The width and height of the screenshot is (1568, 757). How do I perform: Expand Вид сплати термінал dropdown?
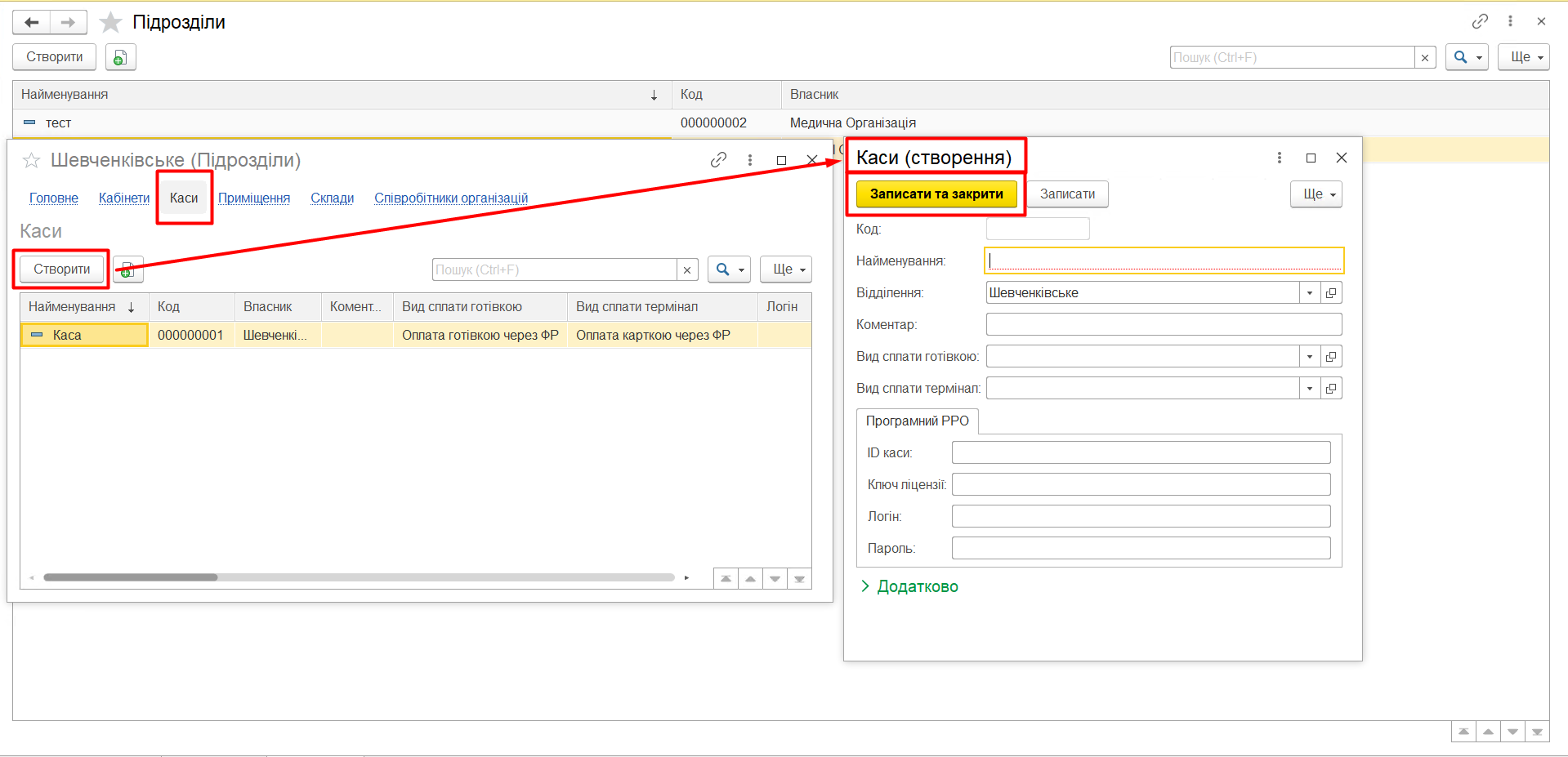click(x=1309, y=389)
